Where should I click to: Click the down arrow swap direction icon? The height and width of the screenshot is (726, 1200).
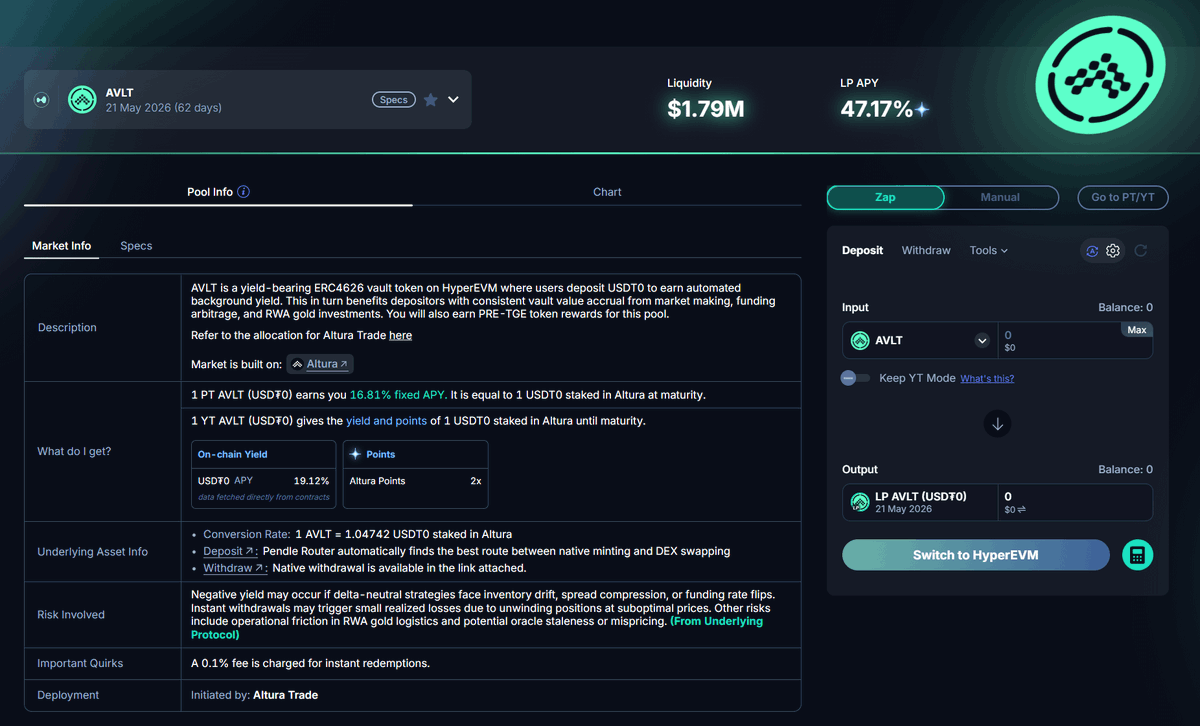[x=997, y=424]
